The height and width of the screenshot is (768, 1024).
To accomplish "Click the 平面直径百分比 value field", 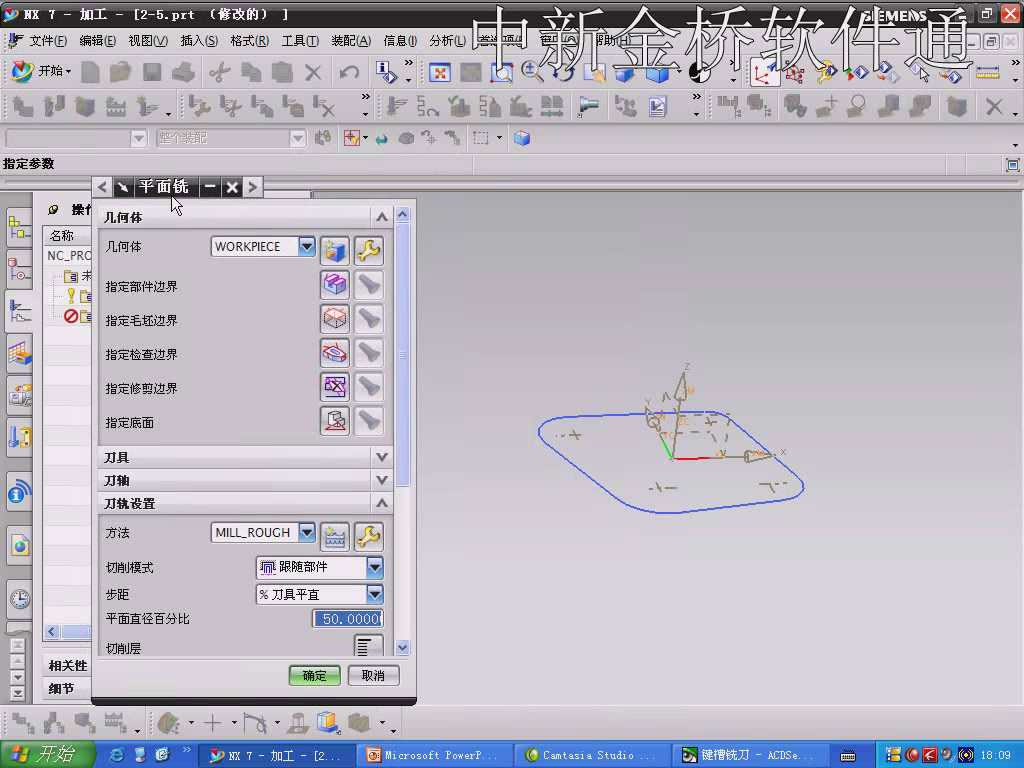I will point(348,618).
